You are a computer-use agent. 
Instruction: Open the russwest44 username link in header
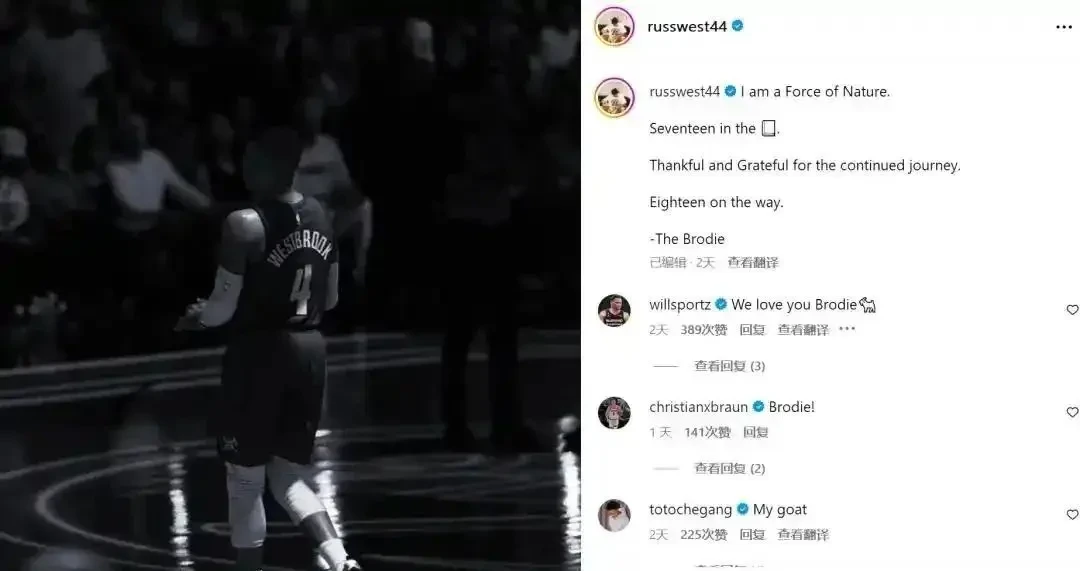coord(687,26)
